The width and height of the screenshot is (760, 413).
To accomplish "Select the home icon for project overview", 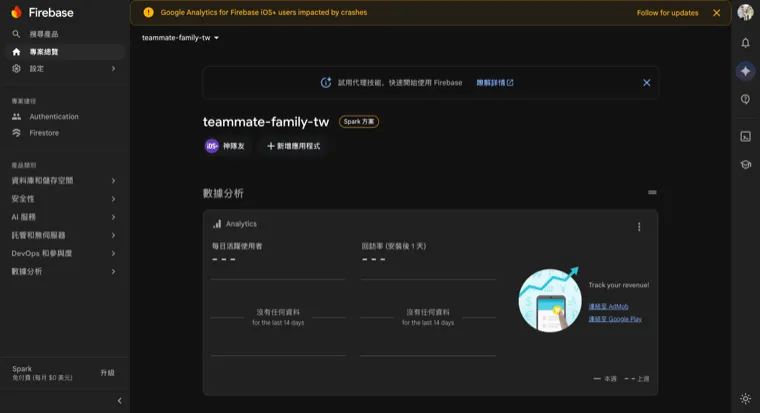I will pyautogui.click(x=16, y=52).
